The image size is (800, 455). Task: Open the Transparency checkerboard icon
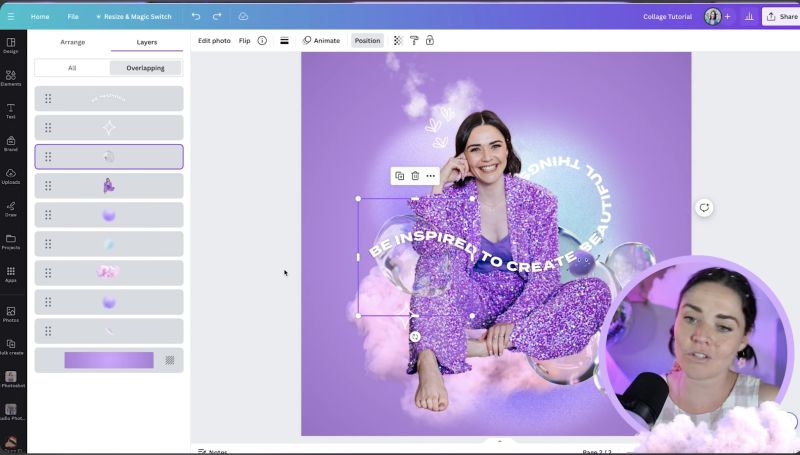(x=398, y=40)
